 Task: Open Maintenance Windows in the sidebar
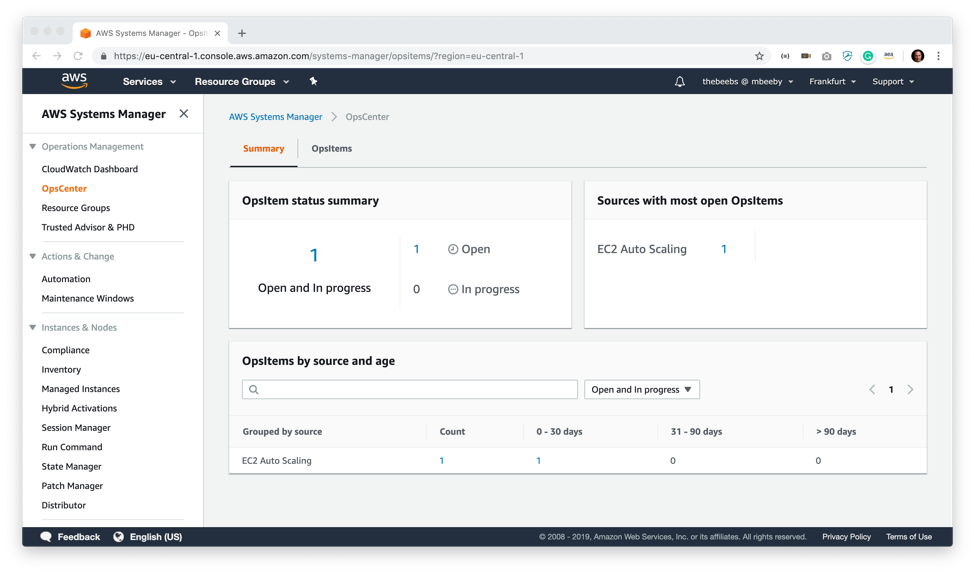[x=88, y=298]
